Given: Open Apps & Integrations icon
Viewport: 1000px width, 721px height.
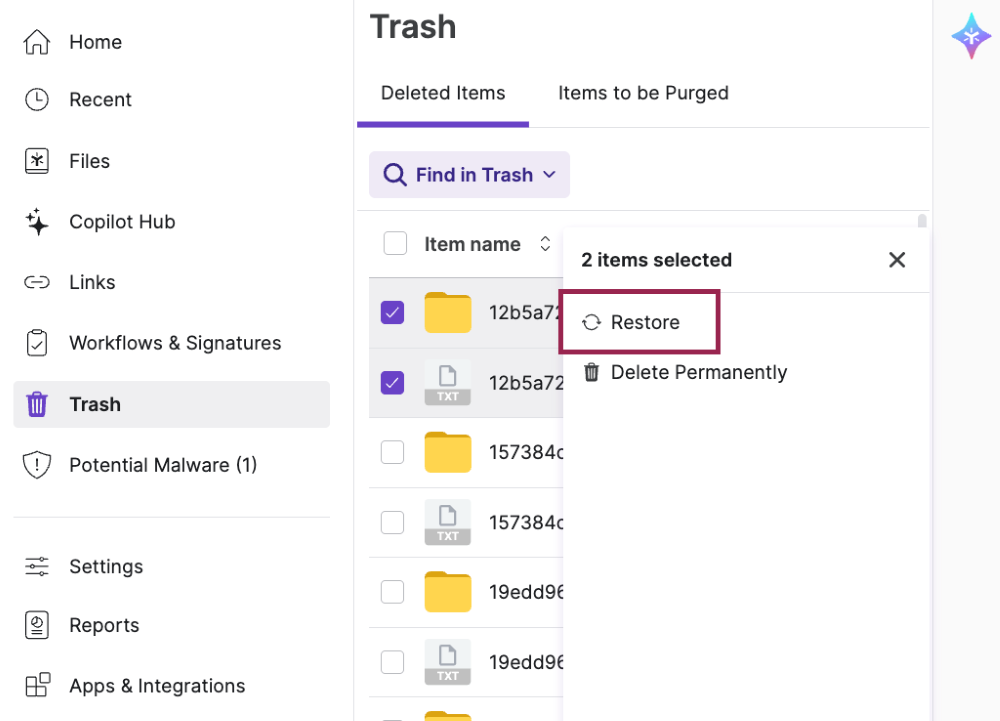Looking at the screenshot, I should 36,685.
